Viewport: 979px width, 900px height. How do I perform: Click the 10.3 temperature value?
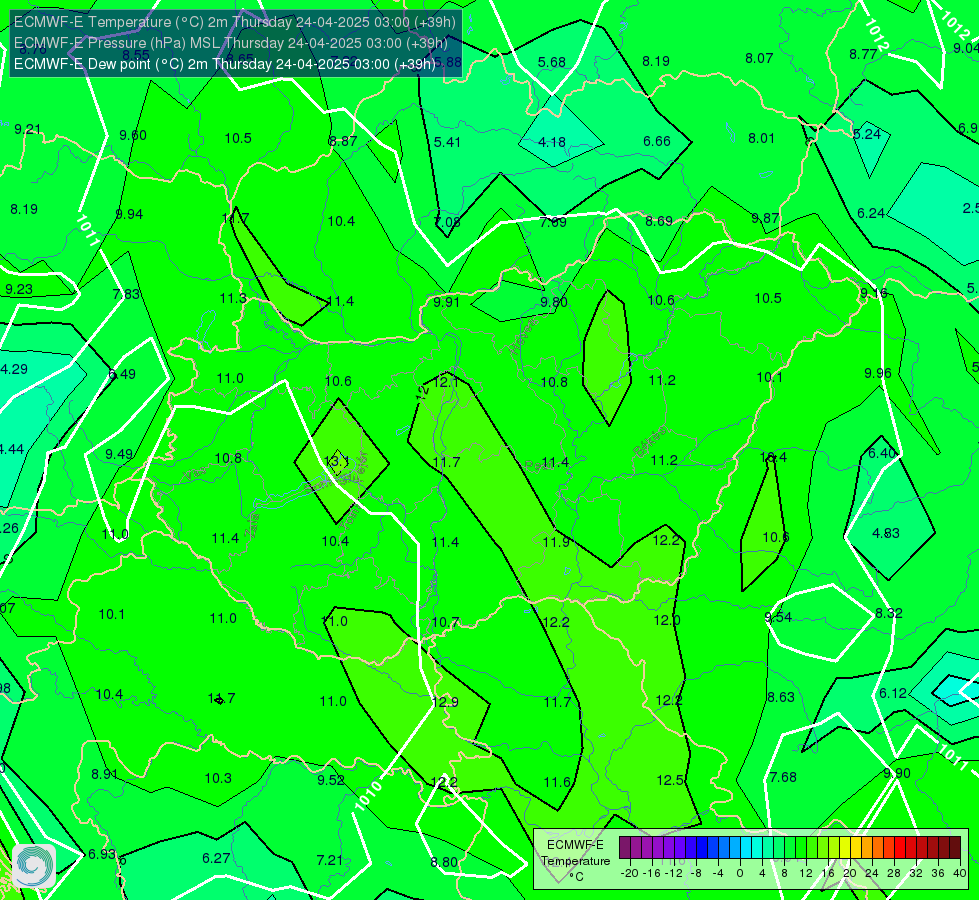(218, 779)
